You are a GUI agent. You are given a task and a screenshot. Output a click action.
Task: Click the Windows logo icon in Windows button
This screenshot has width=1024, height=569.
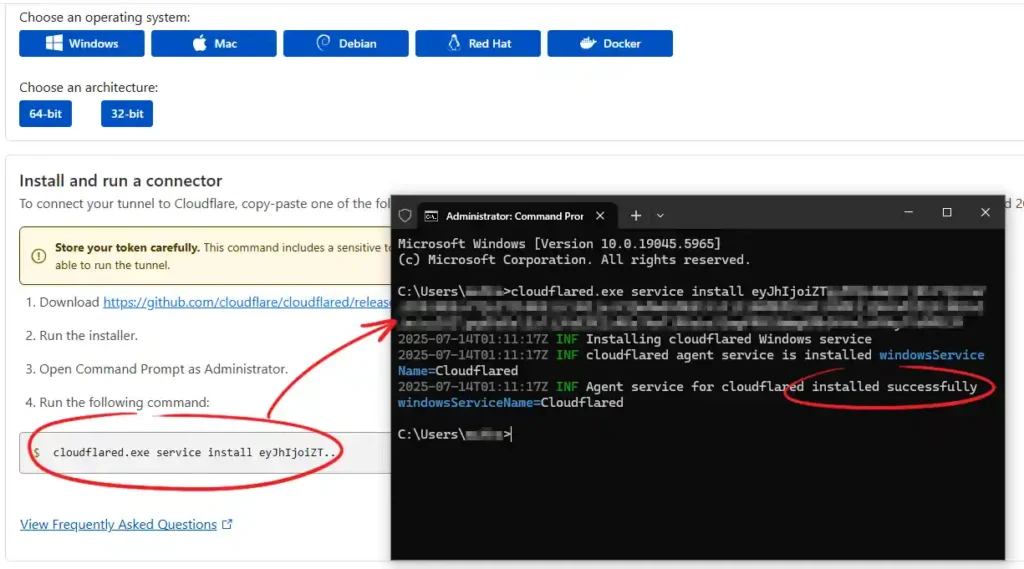(54, 43)
